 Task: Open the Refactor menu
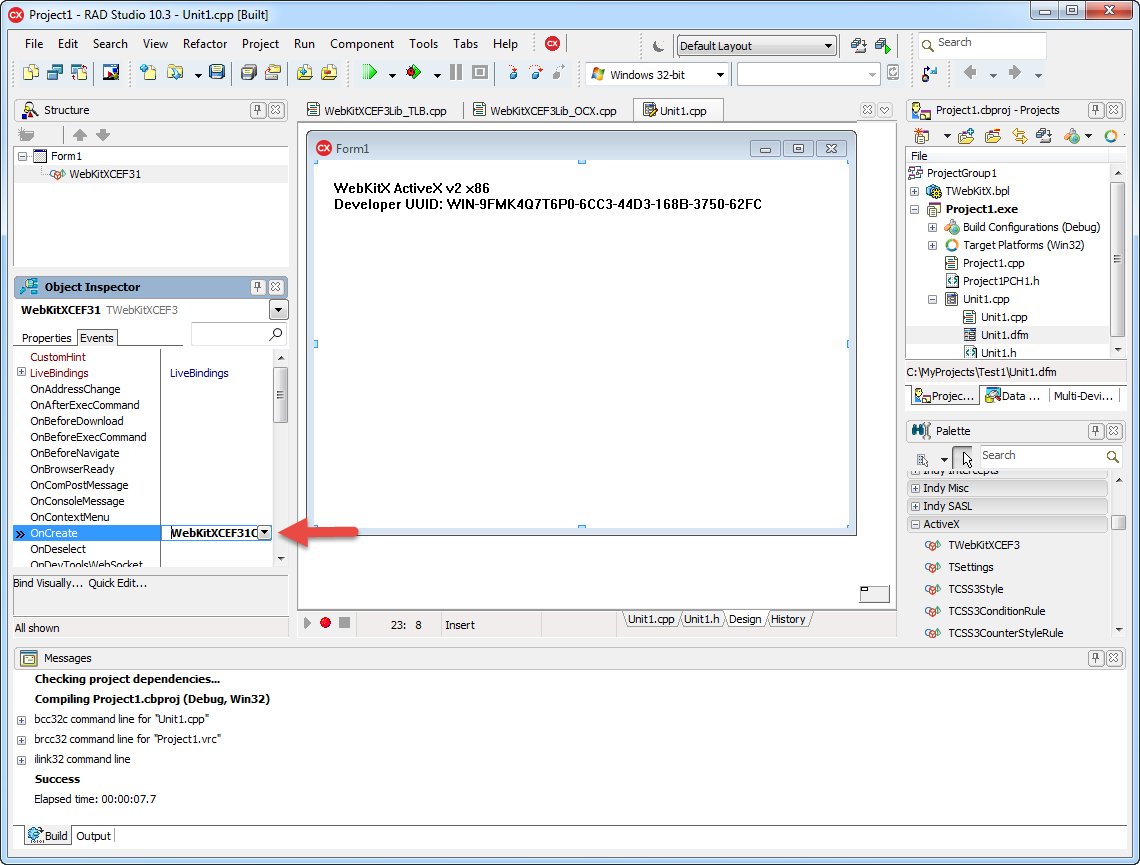pos(205,44)
